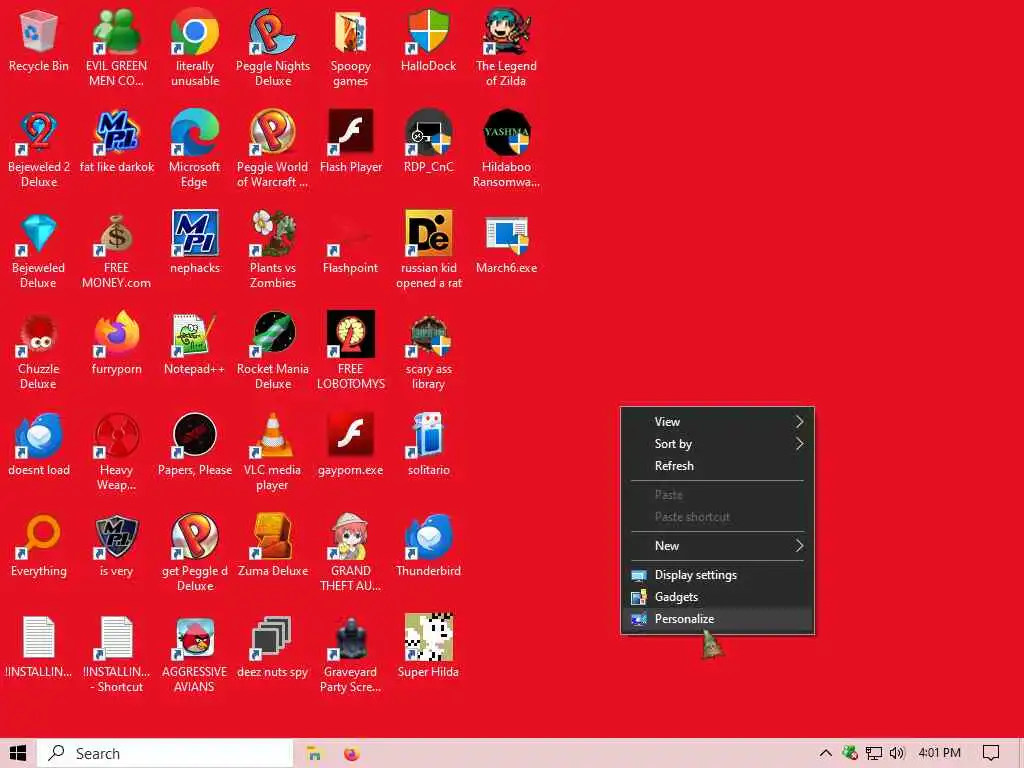Viewport: 1024px width, 768px height.
Task: Open the notification center button
Action: click(x=991, y=753)
